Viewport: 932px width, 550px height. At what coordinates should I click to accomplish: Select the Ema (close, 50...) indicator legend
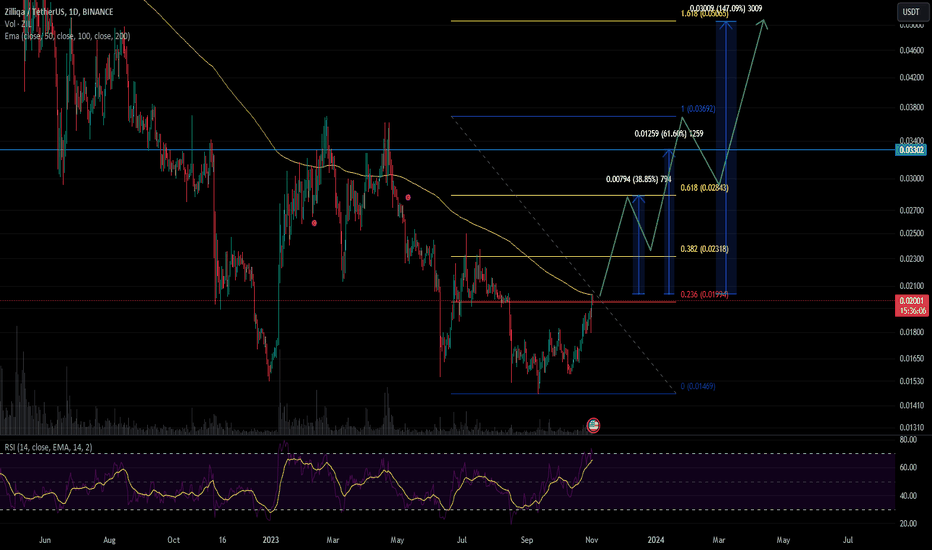coord(67,36)
